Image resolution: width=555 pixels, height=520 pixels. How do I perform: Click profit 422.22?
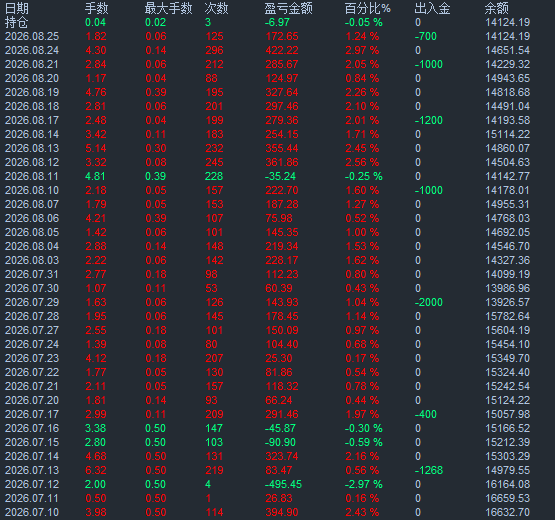282,50
